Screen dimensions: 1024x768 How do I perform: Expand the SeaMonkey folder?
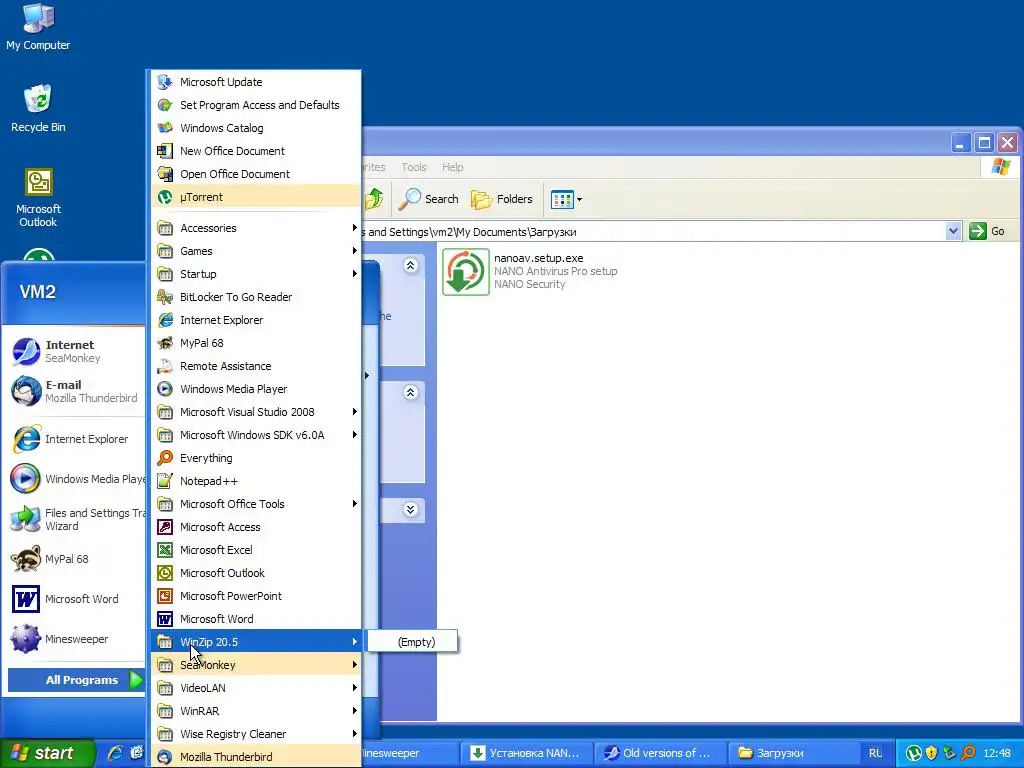tap(256, 665)
